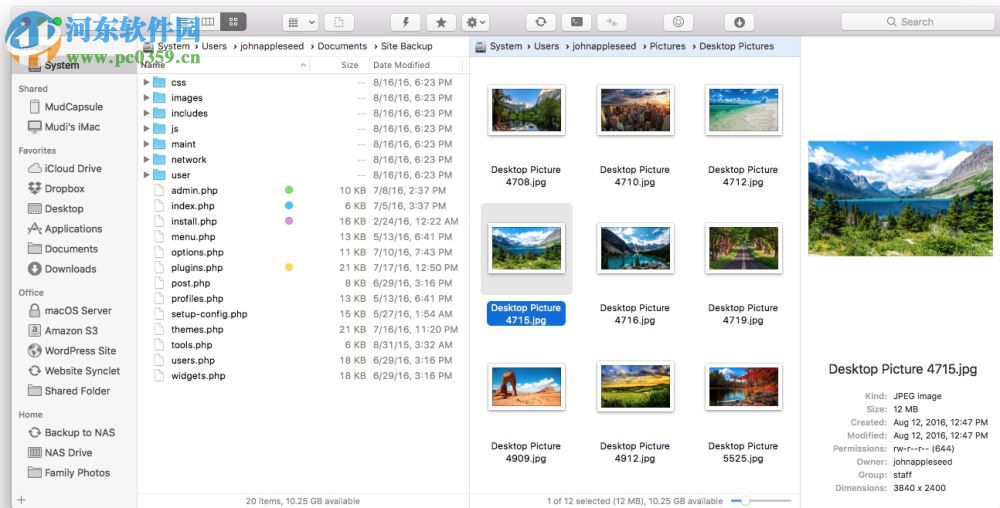Click the download arrow toolbar icon
This screenshot has height=508, width=1000.
pos(739,22)
